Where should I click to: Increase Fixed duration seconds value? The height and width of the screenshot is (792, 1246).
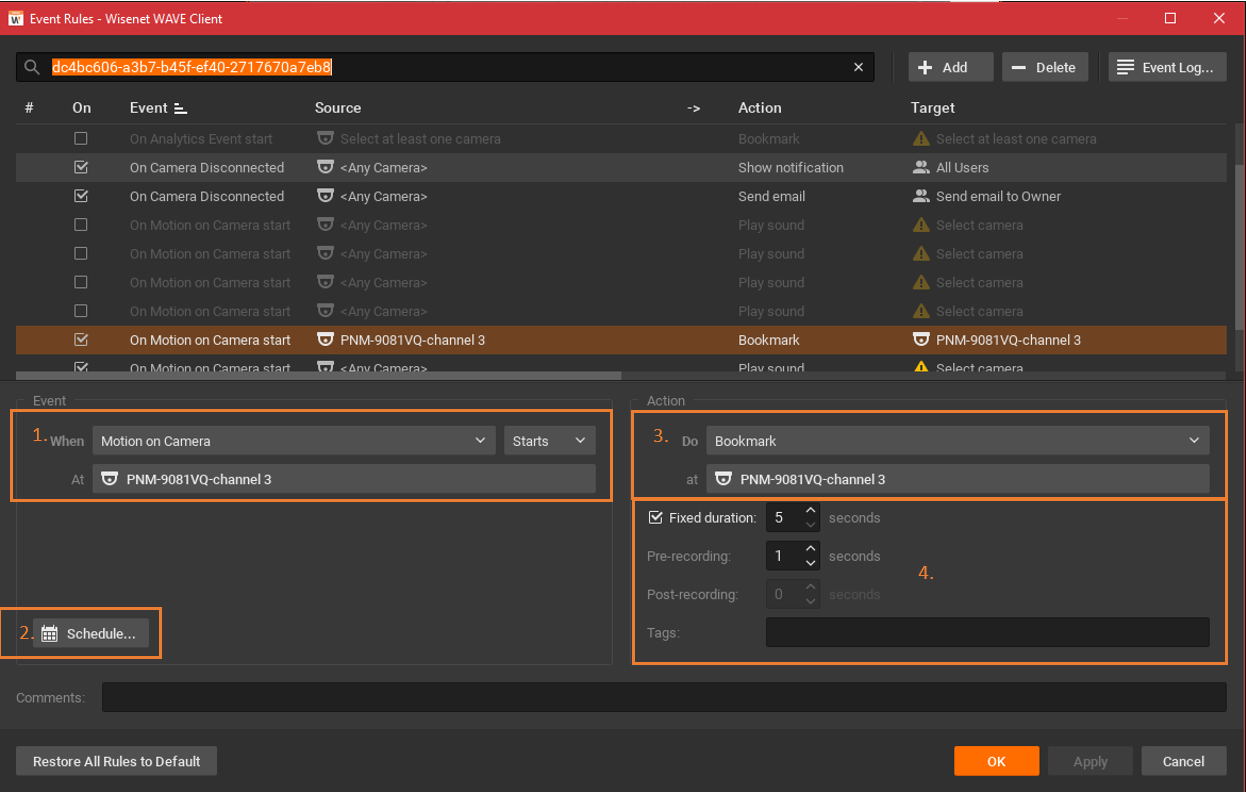pos(811,511)
